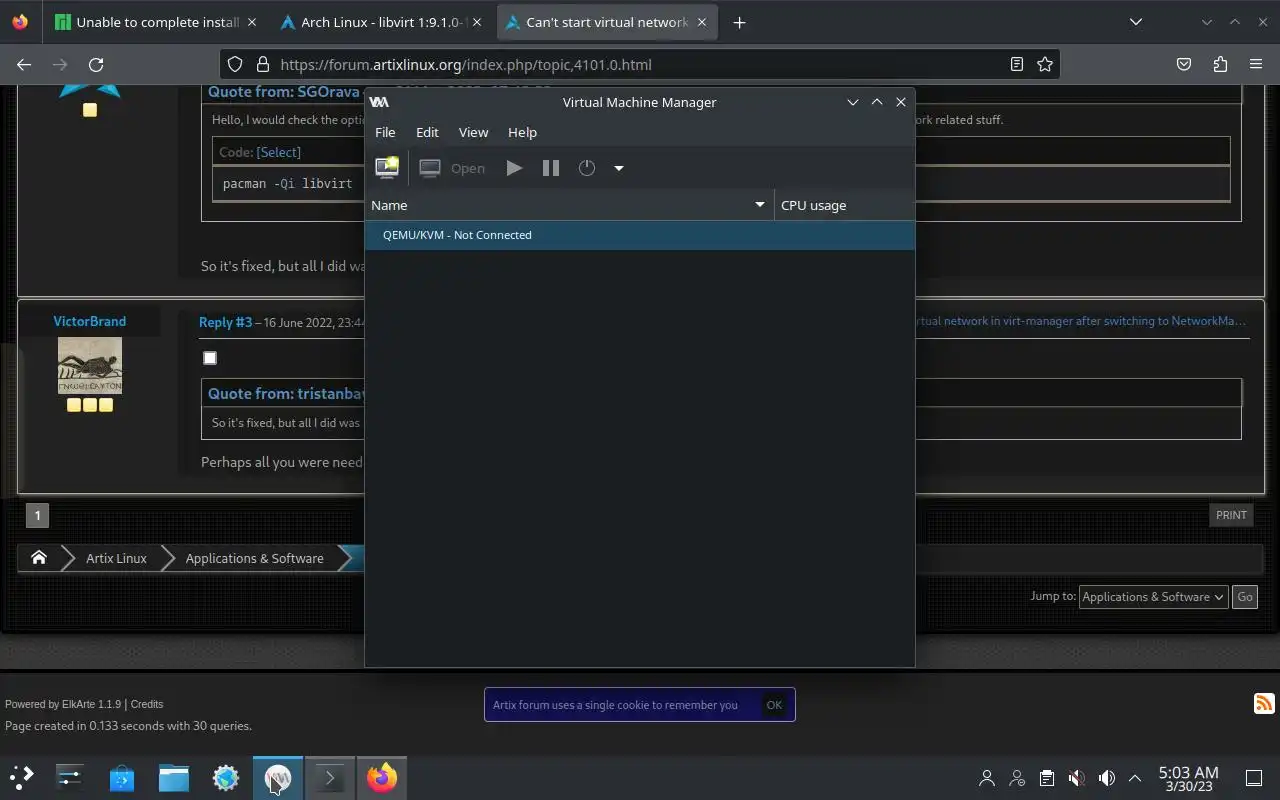Image resolution: width=1280 pixels, height=800 pixels.
Task: Click the Applications & Software breadcrumb link
Action: click(x=254, y=558)
